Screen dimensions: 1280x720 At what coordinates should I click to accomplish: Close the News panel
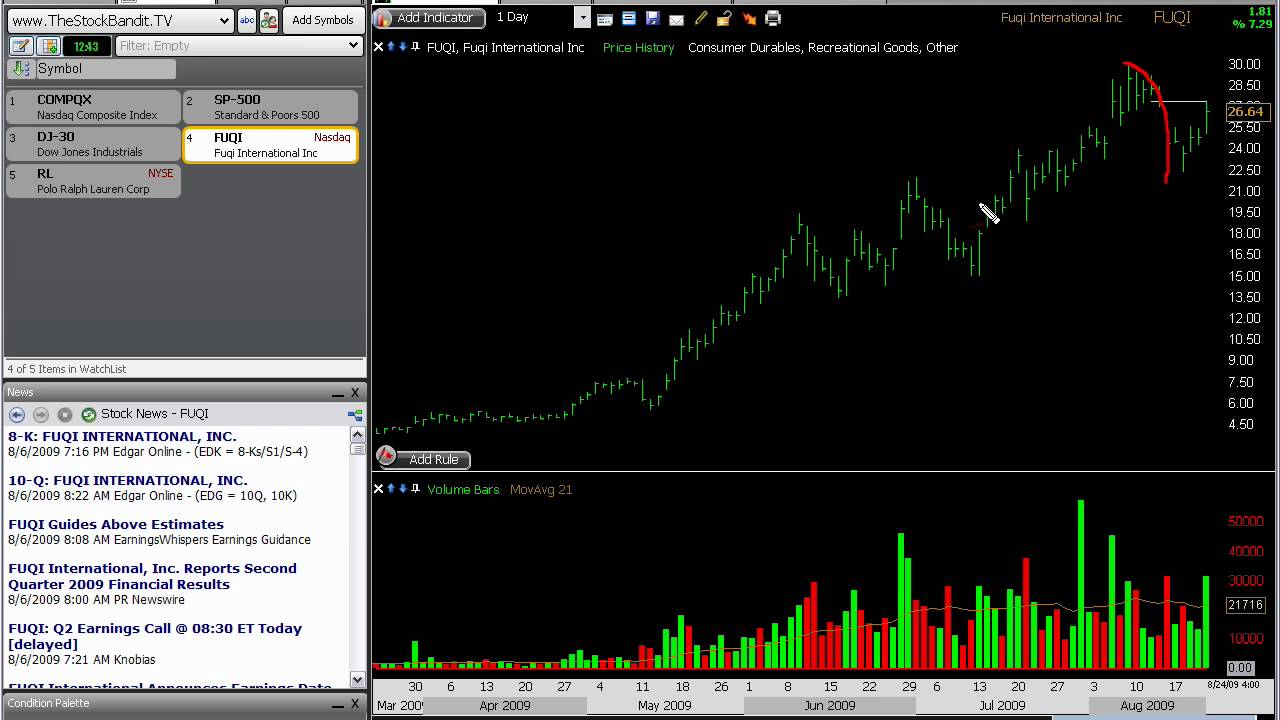354,393
